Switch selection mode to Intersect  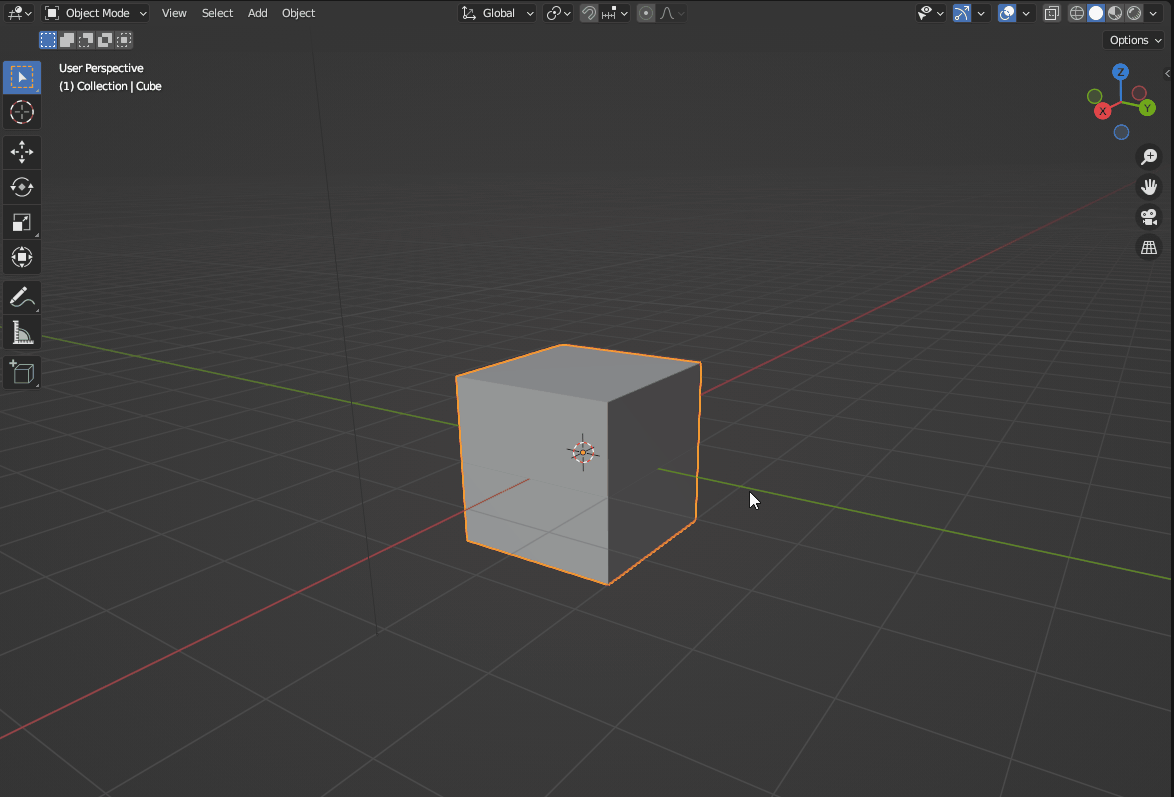click(124, 40)
